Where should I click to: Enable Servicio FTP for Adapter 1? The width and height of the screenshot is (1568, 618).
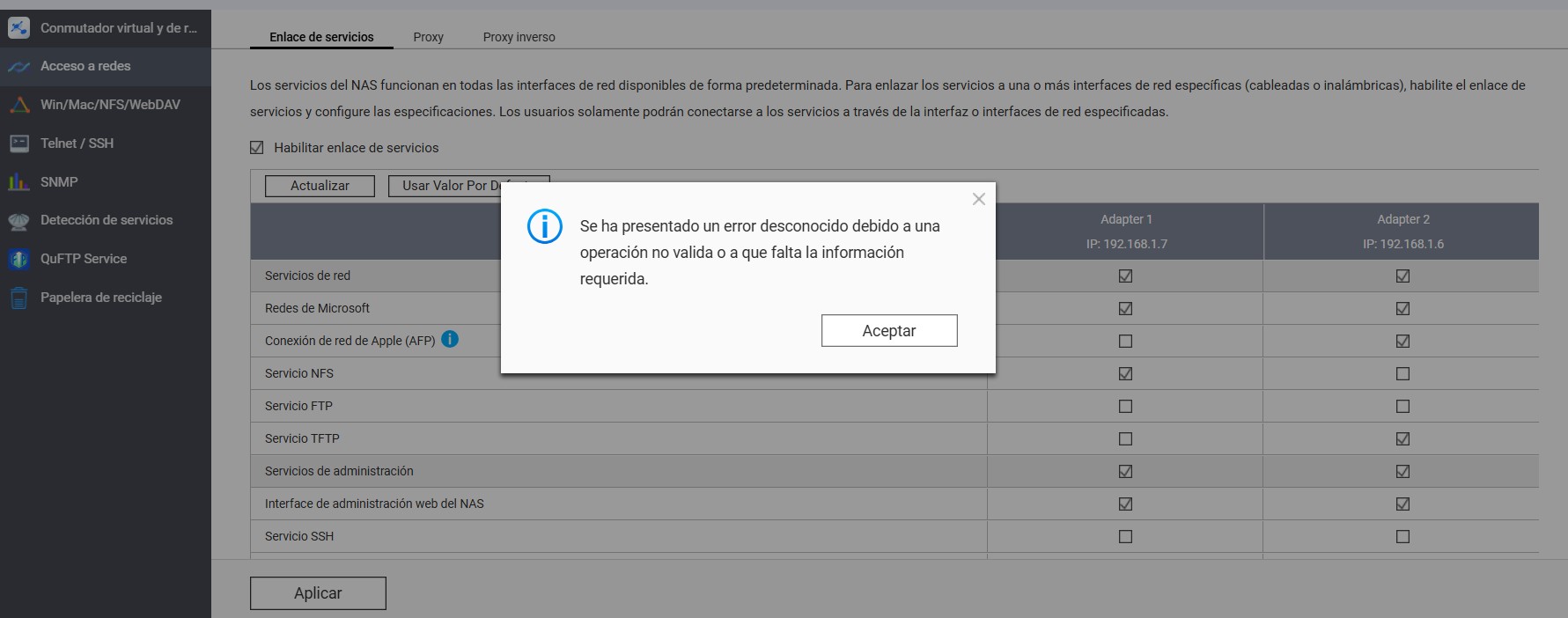(x=1125, y=406)
